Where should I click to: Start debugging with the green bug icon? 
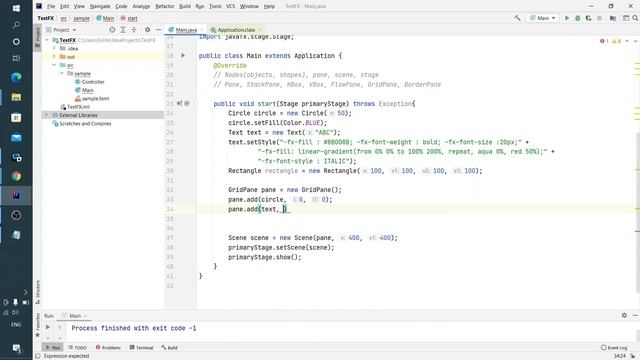(578, 18)
